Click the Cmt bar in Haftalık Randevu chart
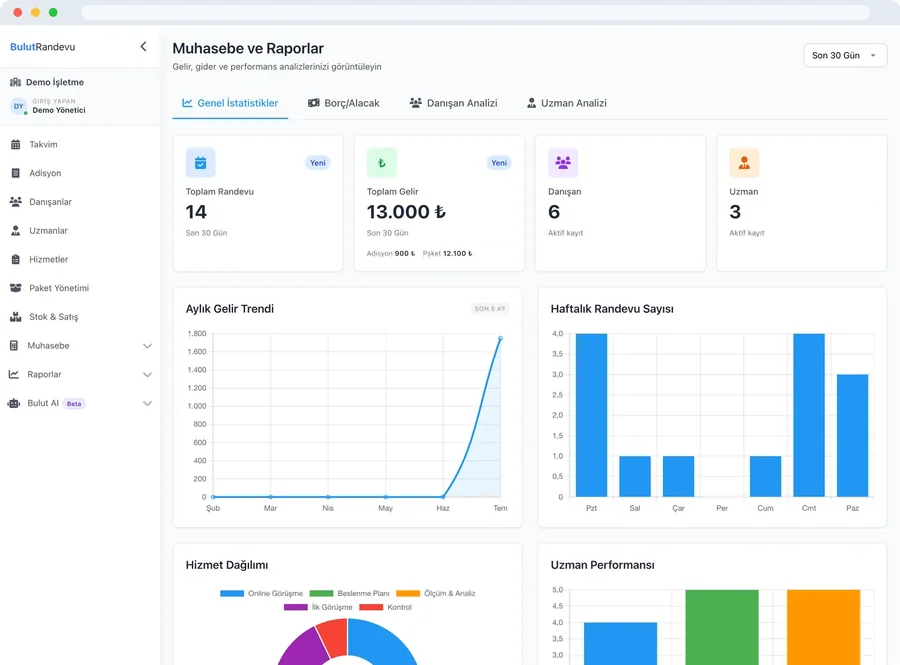 click(x=809, y=415)
